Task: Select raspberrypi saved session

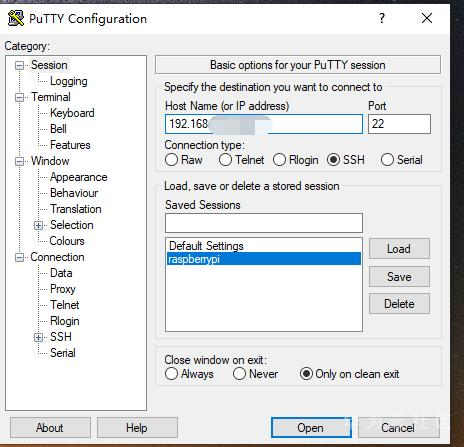Action: 264,259
